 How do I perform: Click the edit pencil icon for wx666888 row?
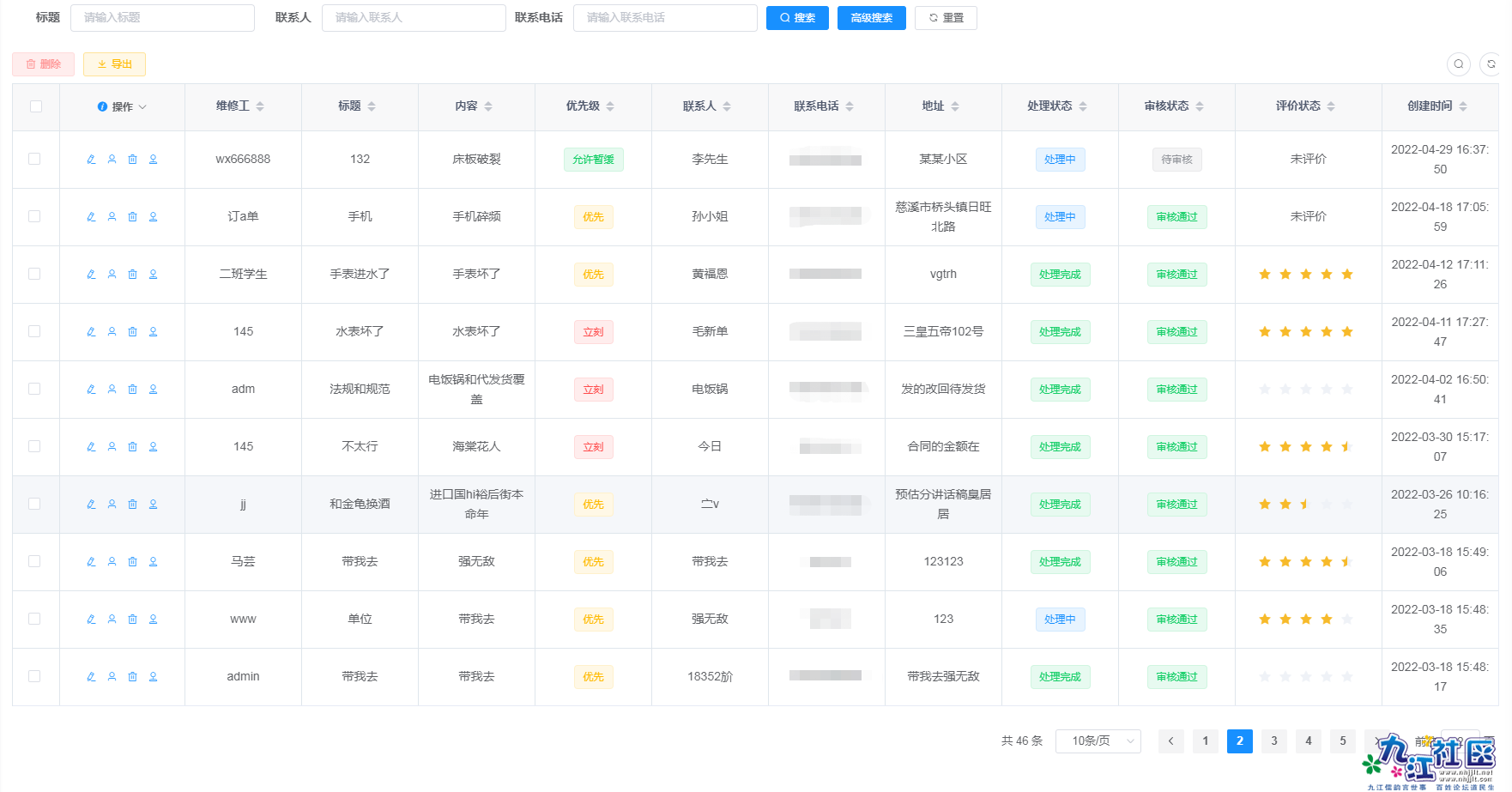click(x=91, y=160)
